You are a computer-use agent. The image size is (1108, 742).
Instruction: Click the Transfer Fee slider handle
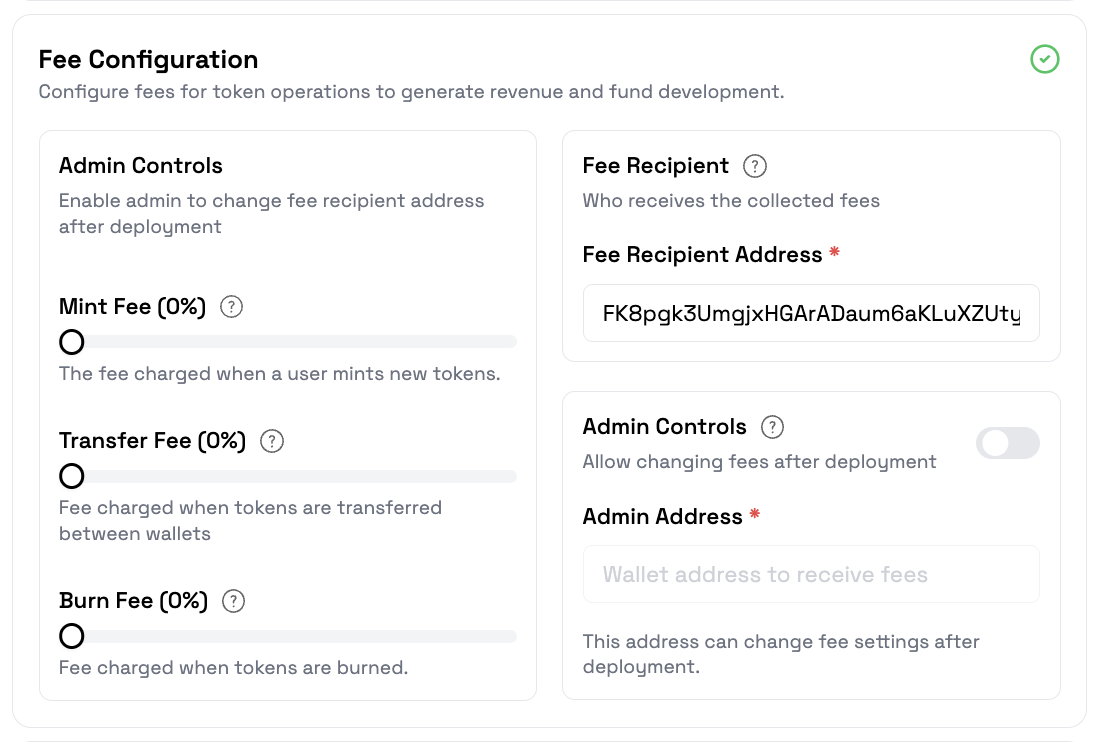(x=71, y=476)
